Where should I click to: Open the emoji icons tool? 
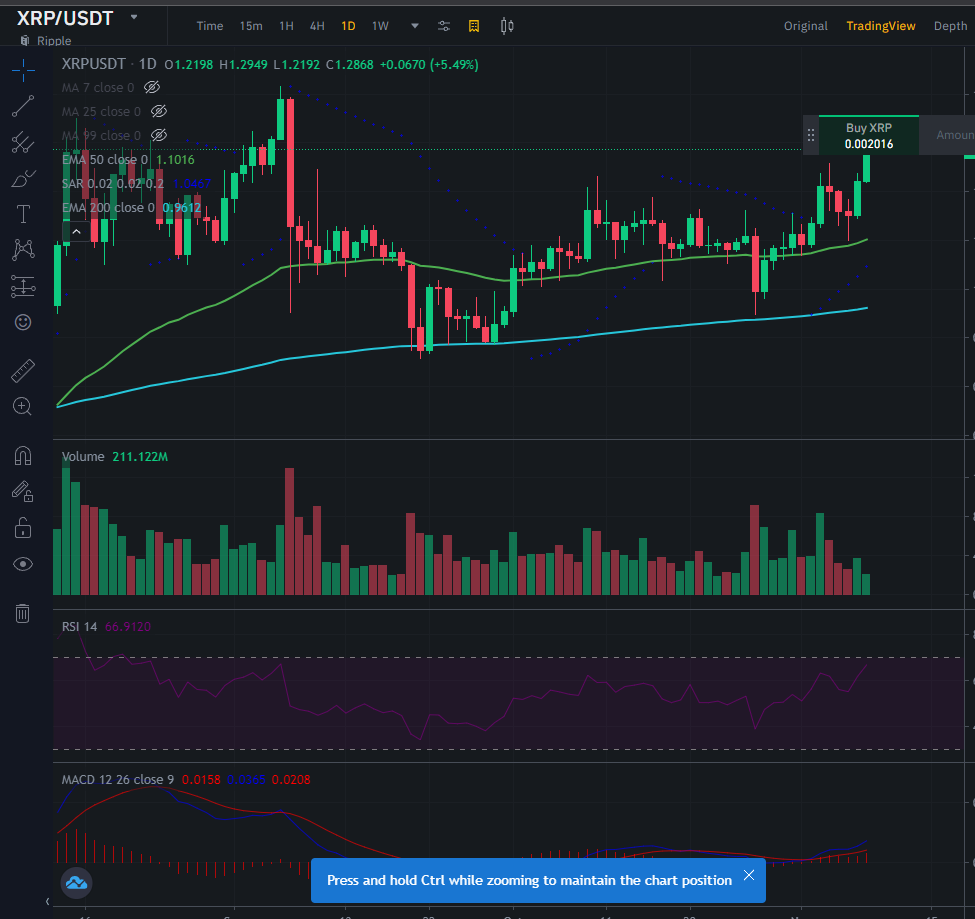click(23, 322)
